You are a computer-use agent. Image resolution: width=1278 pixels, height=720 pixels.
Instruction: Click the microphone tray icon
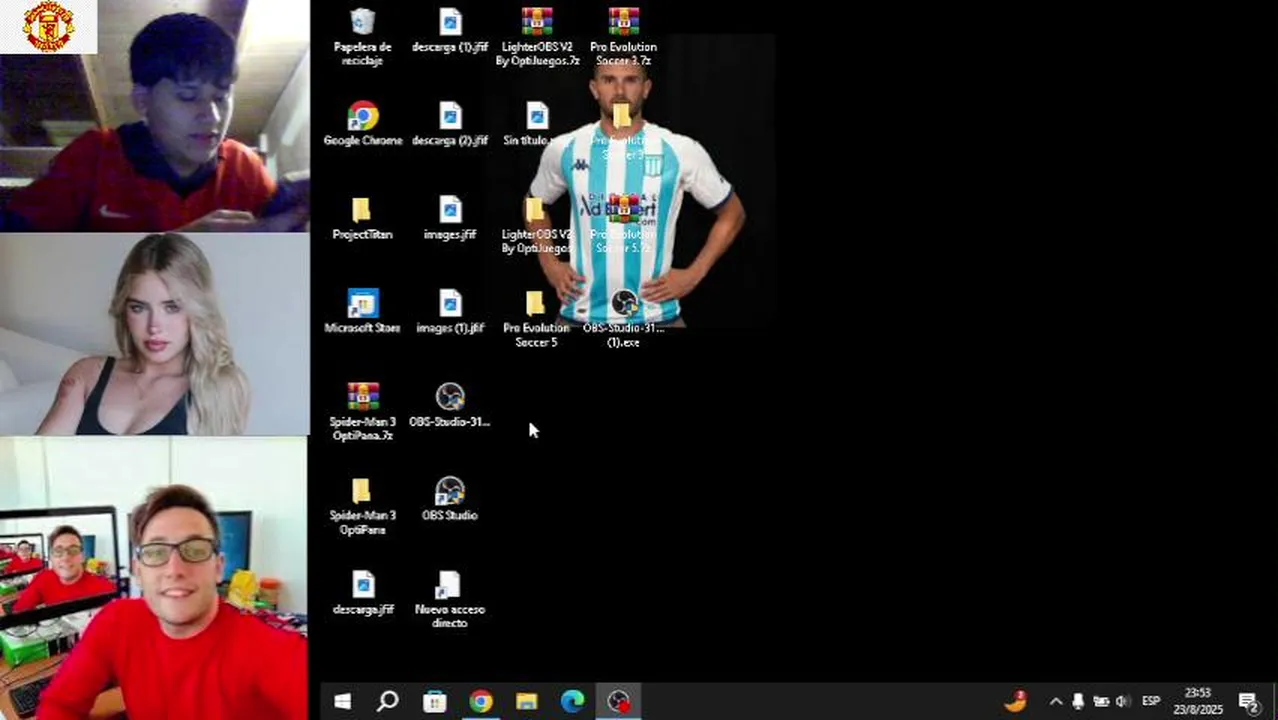pos(1078,701)
